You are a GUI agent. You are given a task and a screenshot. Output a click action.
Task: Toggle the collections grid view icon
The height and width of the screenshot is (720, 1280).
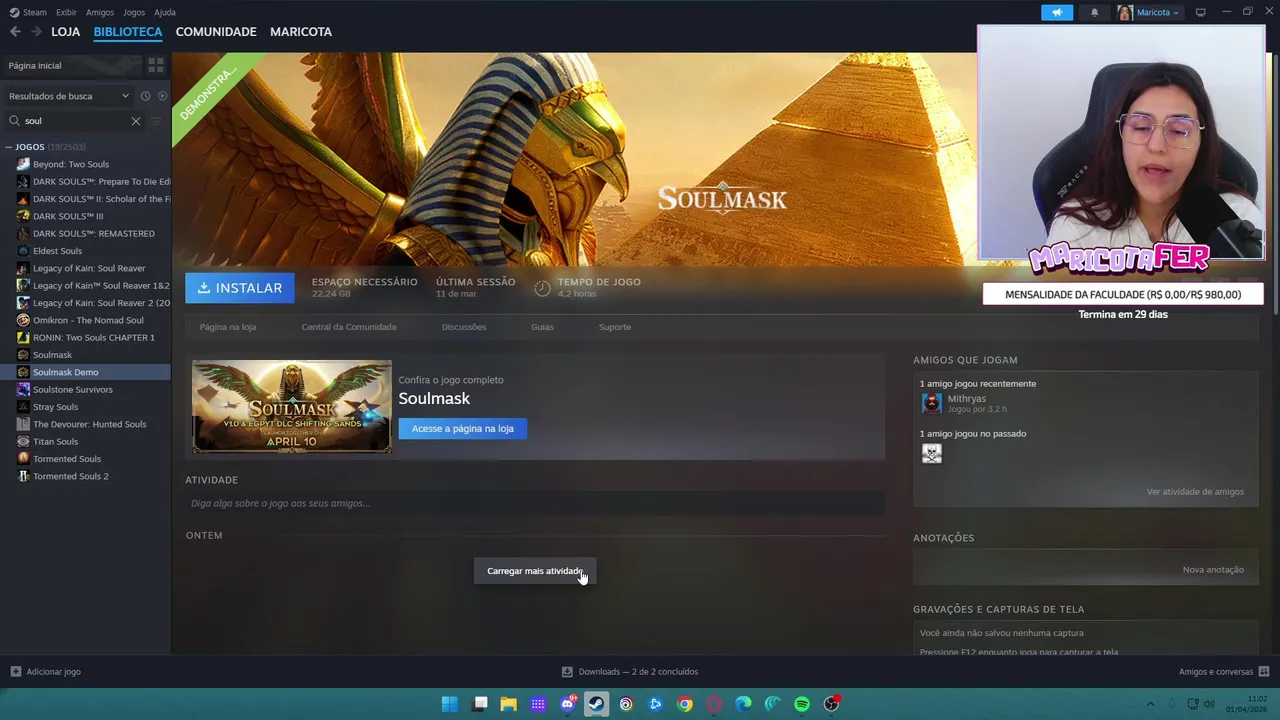coord(156,65)
